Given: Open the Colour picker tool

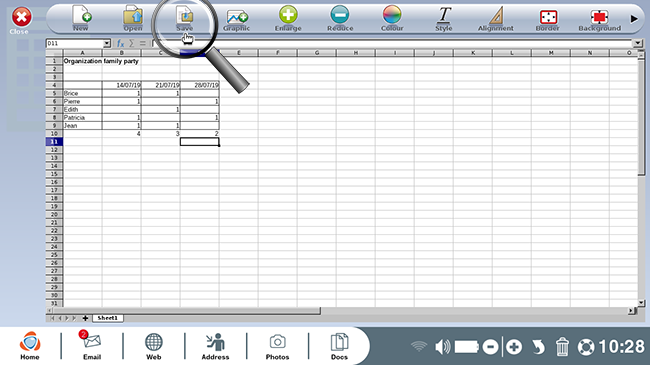Looking at the screenshot, I should coord(392,18).
